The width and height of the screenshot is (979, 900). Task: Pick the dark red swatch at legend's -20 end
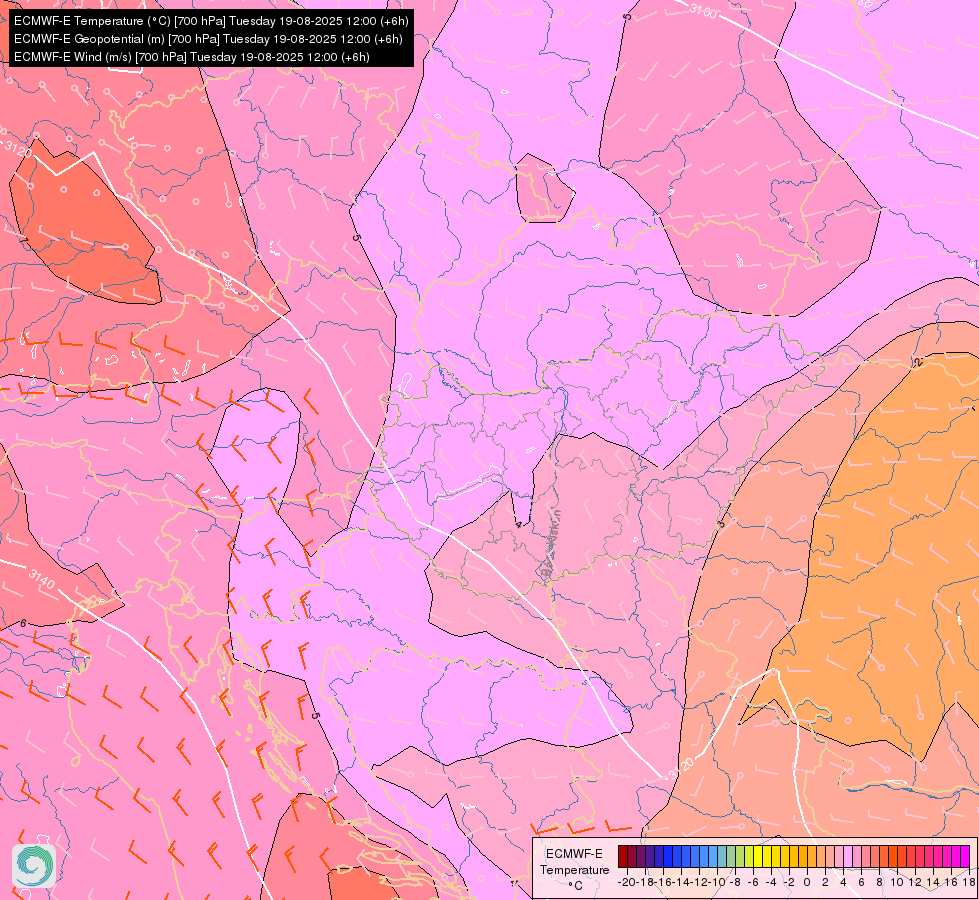point(622,856)
